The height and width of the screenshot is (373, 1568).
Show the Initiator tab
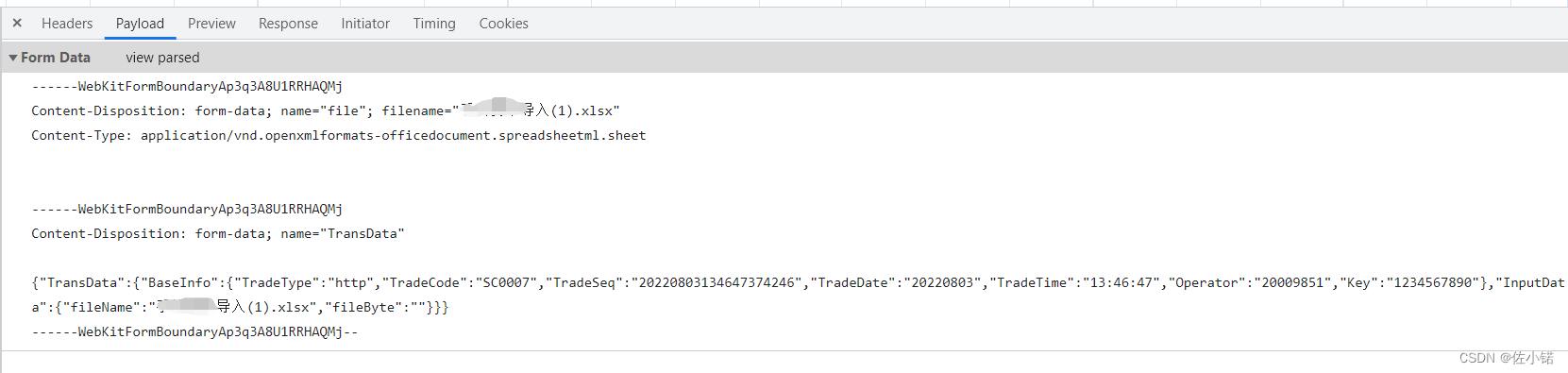click(365, 24)
